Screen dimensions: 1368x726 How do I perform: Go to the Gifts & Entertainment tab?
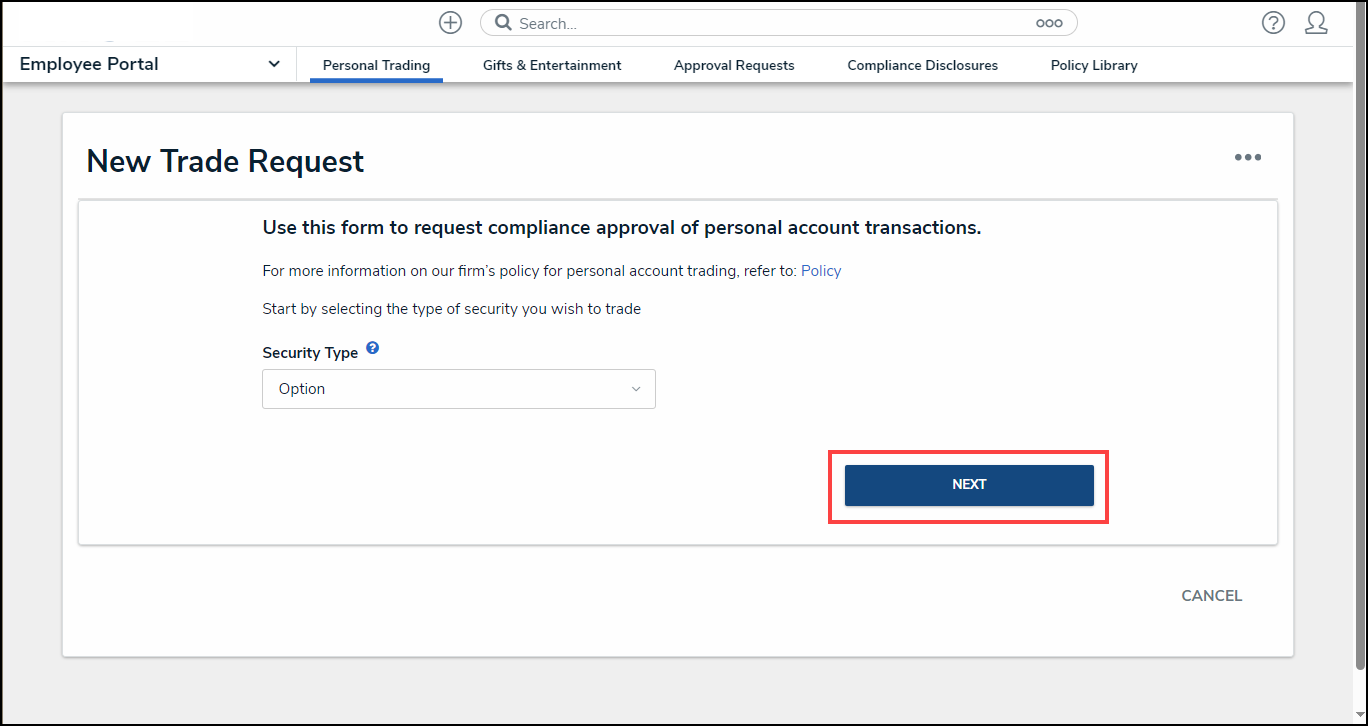552,65
